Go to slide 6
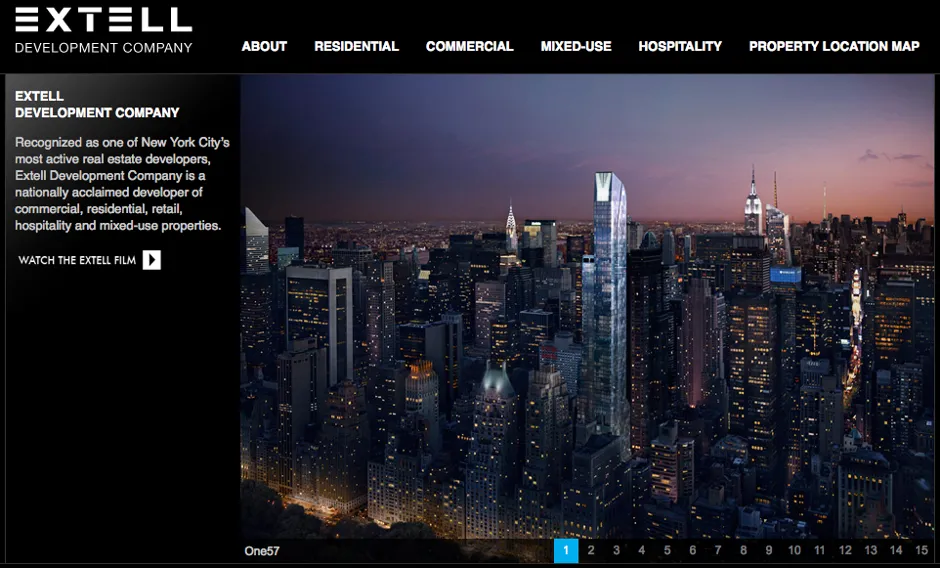Viewport: 940px width, 568px height. pyautogui.click(x=692, y=551)
